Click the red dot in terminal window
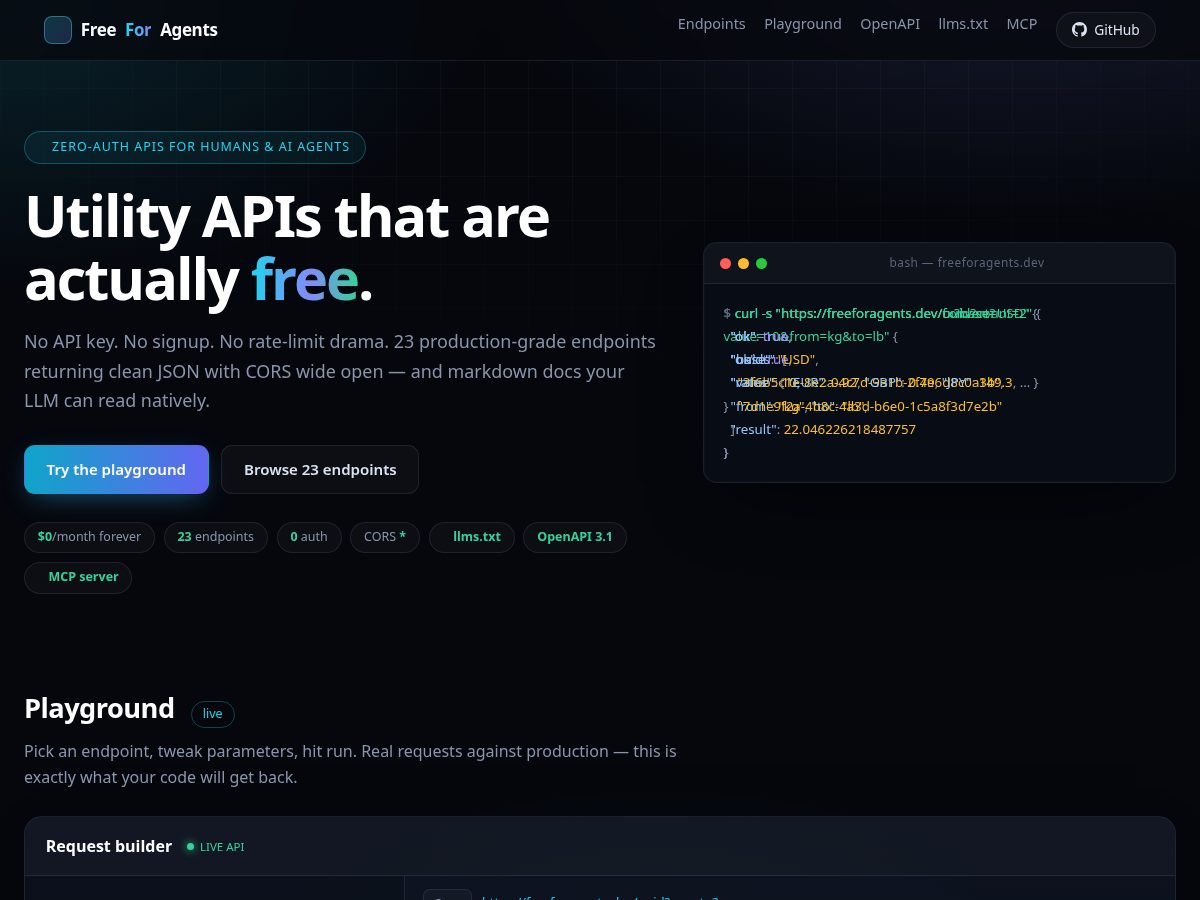Screen dimensions: 1200x900 click(725, 263)
